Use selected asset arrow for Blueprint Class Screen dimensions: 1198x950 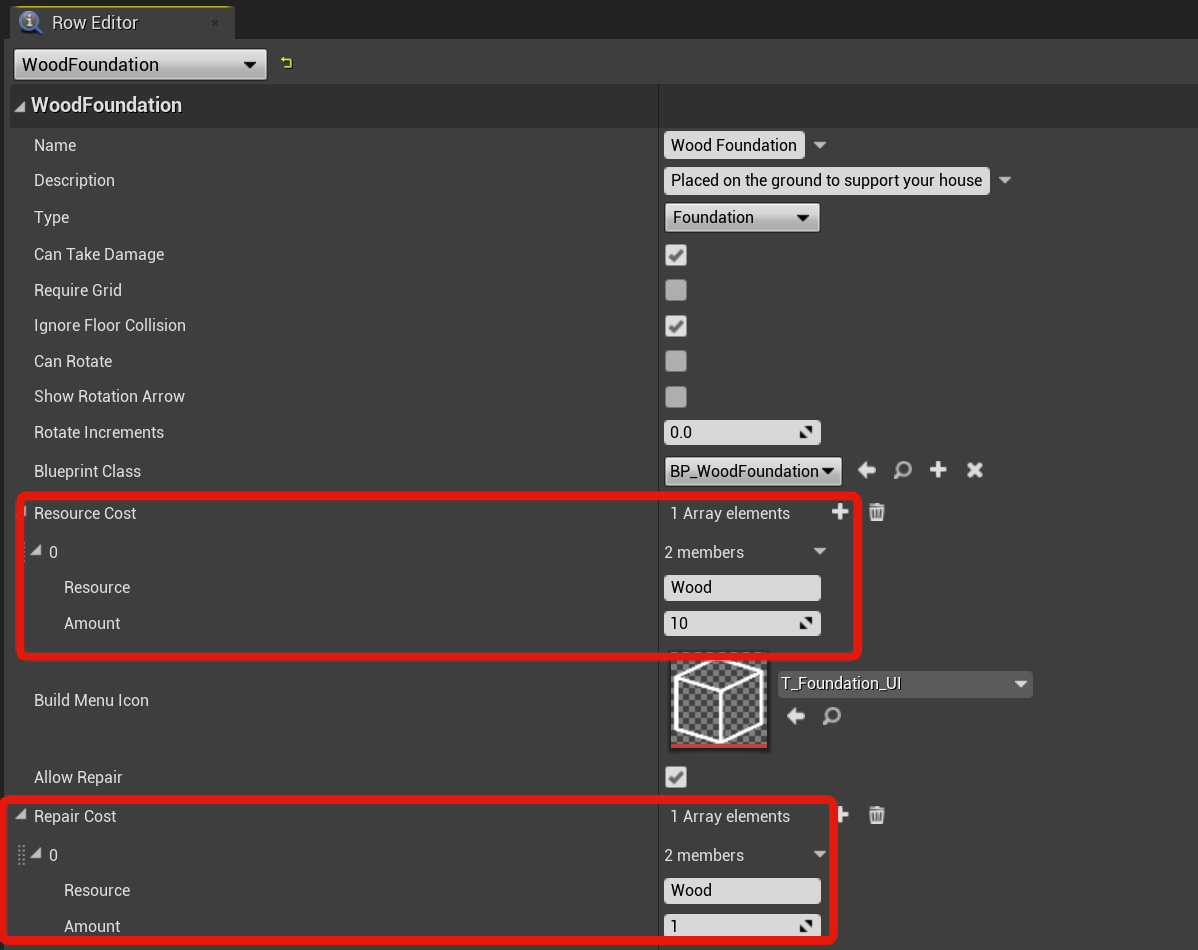click(867, 470)
